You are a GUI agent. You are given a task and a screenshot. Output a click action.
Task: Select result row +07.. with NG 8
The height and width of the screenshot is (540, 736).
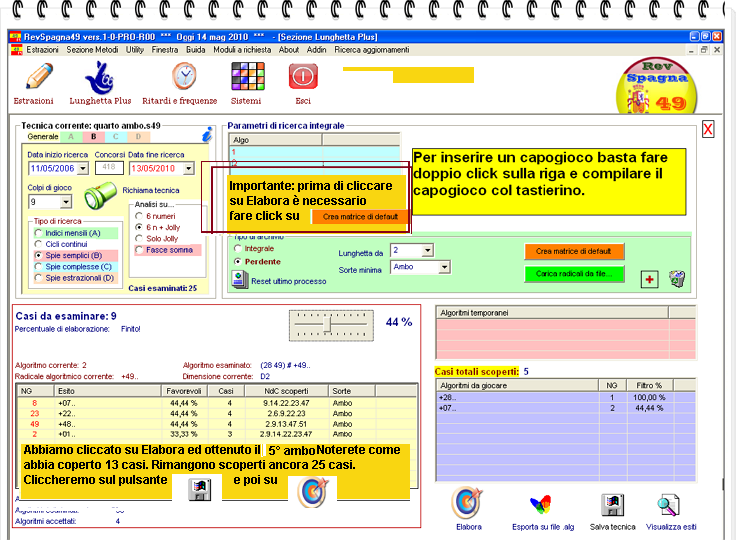point(217,403)
